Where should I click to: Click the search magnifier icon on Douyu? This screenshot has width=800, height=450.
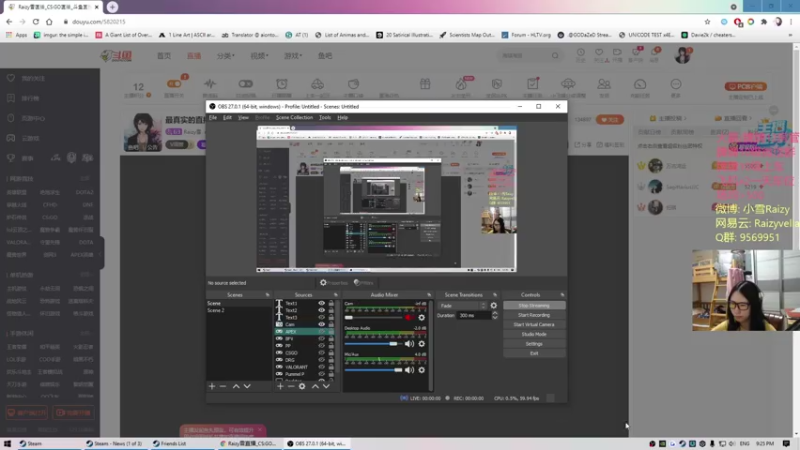[x=555, y=56]
